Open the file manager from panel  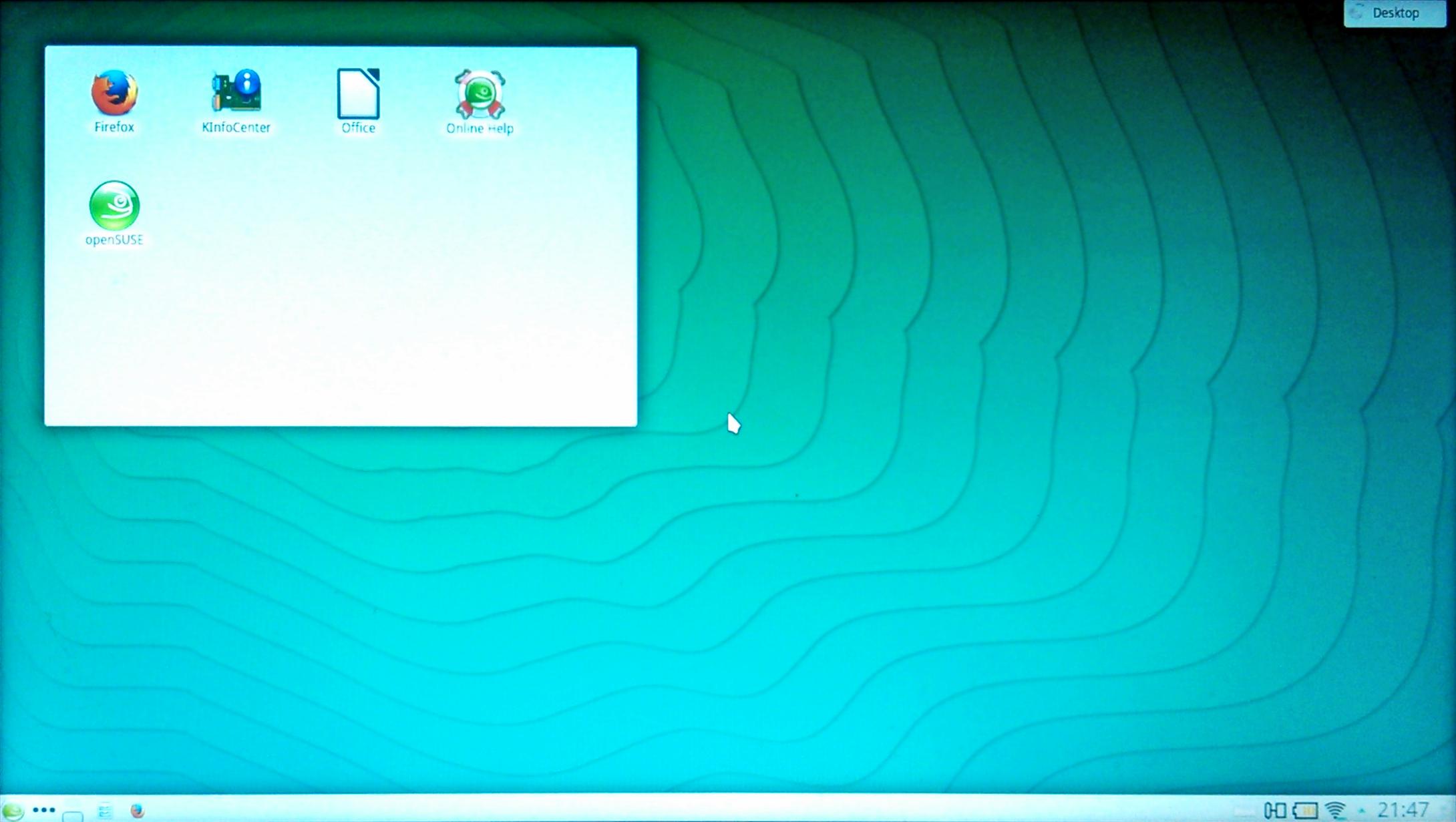105,811
